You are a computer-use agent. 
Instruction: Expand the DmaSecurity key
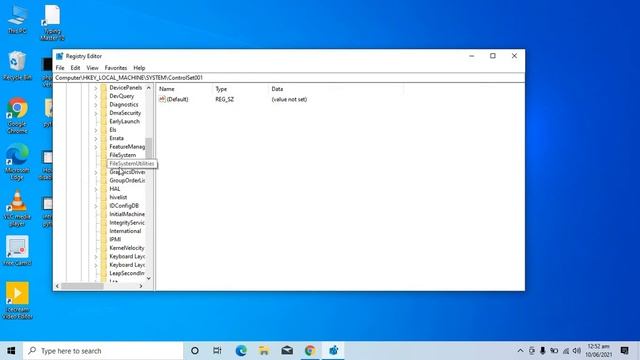coord(96,113)
